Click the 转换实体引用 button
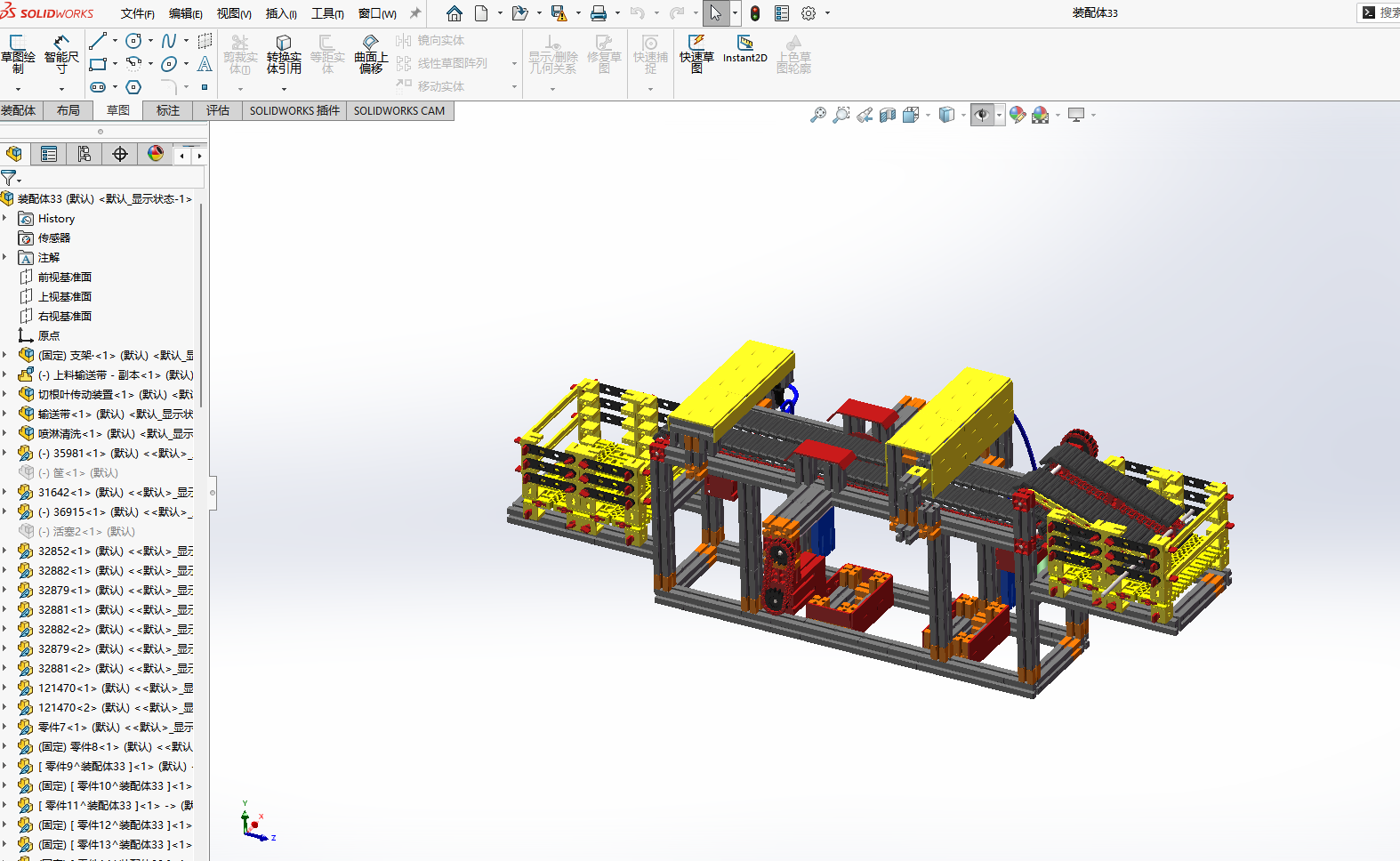This screenshot has width=1400, height=861. [x=284, y=54]
